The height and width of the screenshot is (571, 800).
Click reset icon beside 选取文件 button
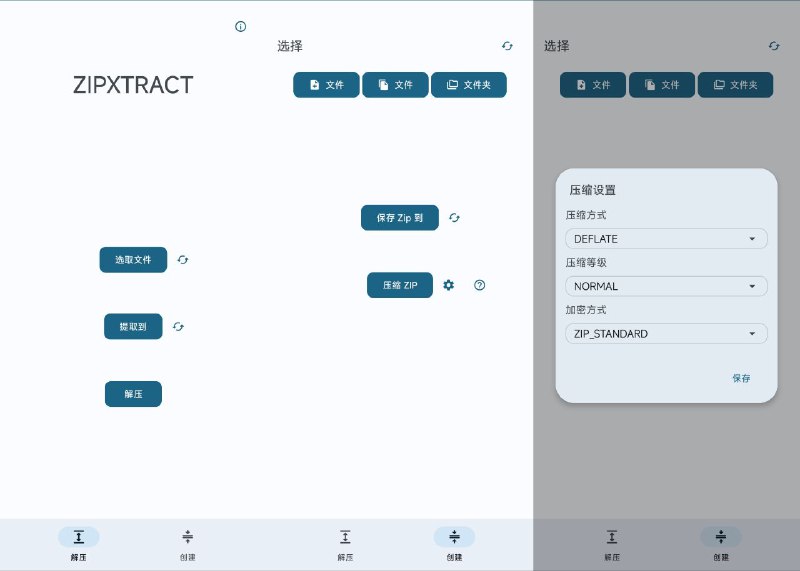click(x=183, y=260)
